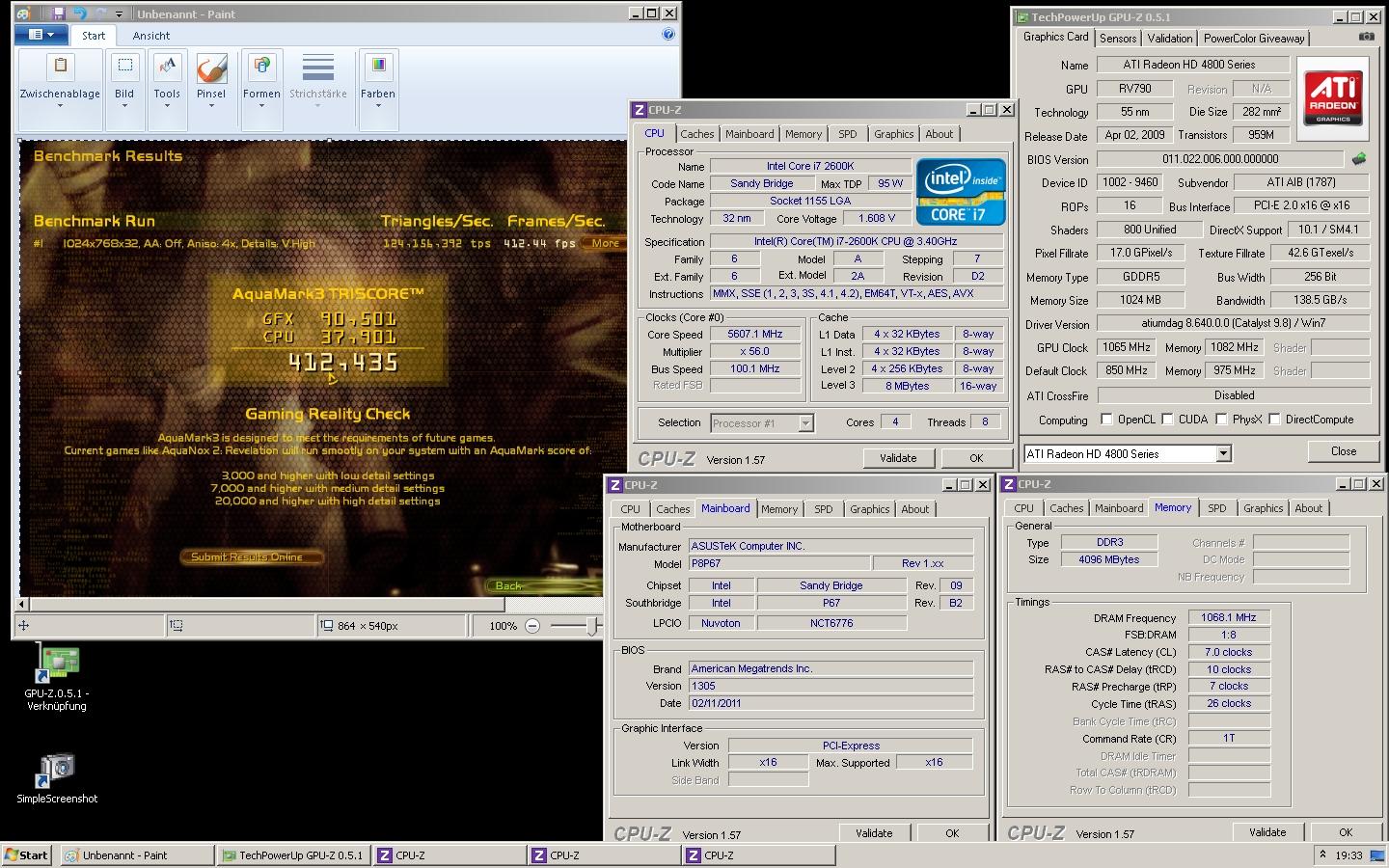Click the Close button in GPU-Z
The height and width of the screenshot is (868, 1389).
tap(1343, 451)
